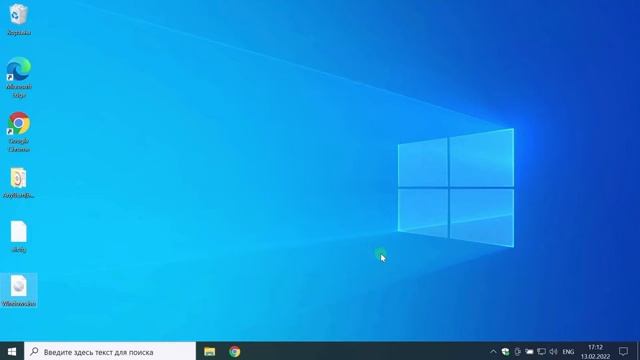Click the taskbar search text field

pos(110,351)
